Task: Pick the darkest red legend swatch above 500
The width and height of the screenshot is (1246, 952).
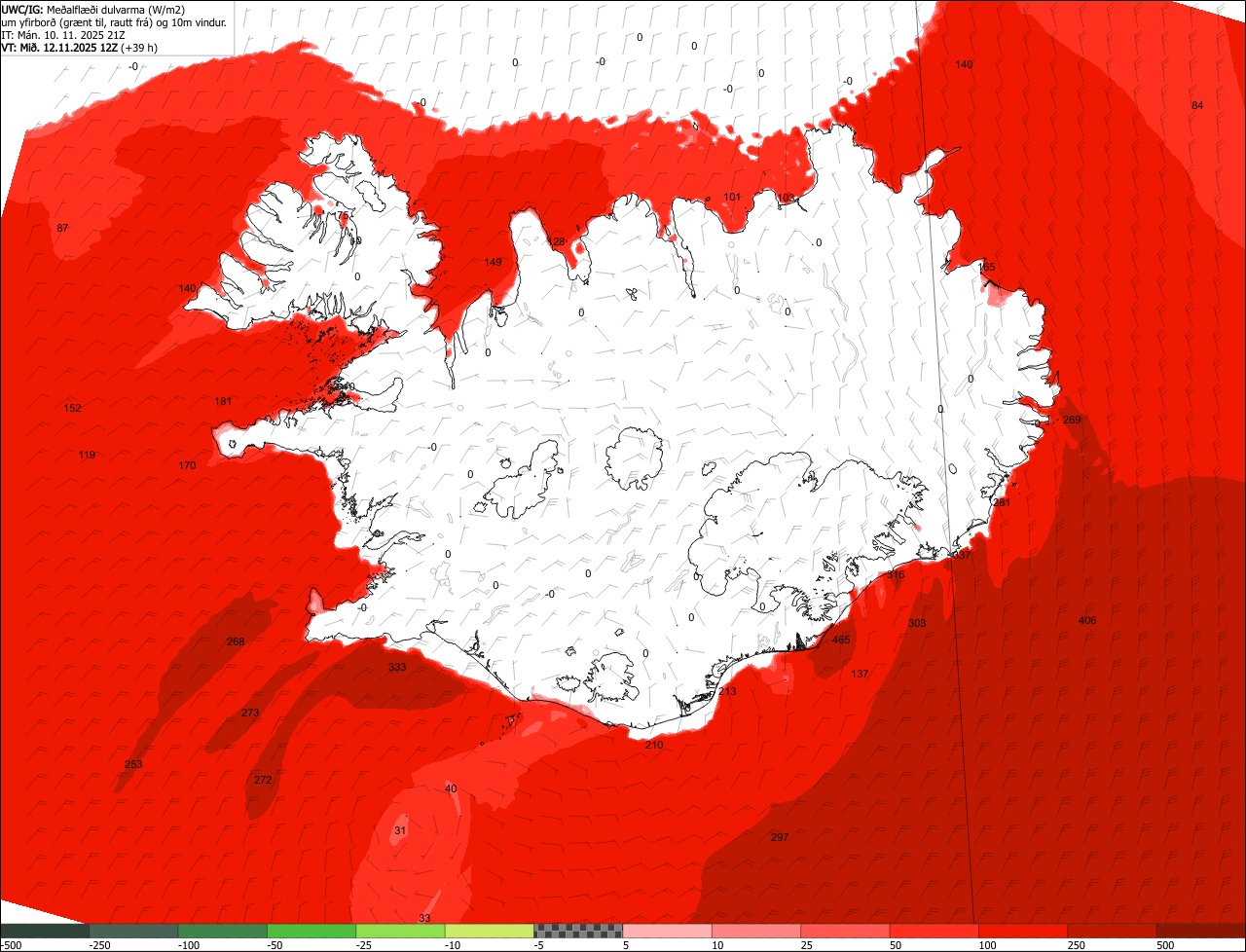Action: [x=1201, y=931]
